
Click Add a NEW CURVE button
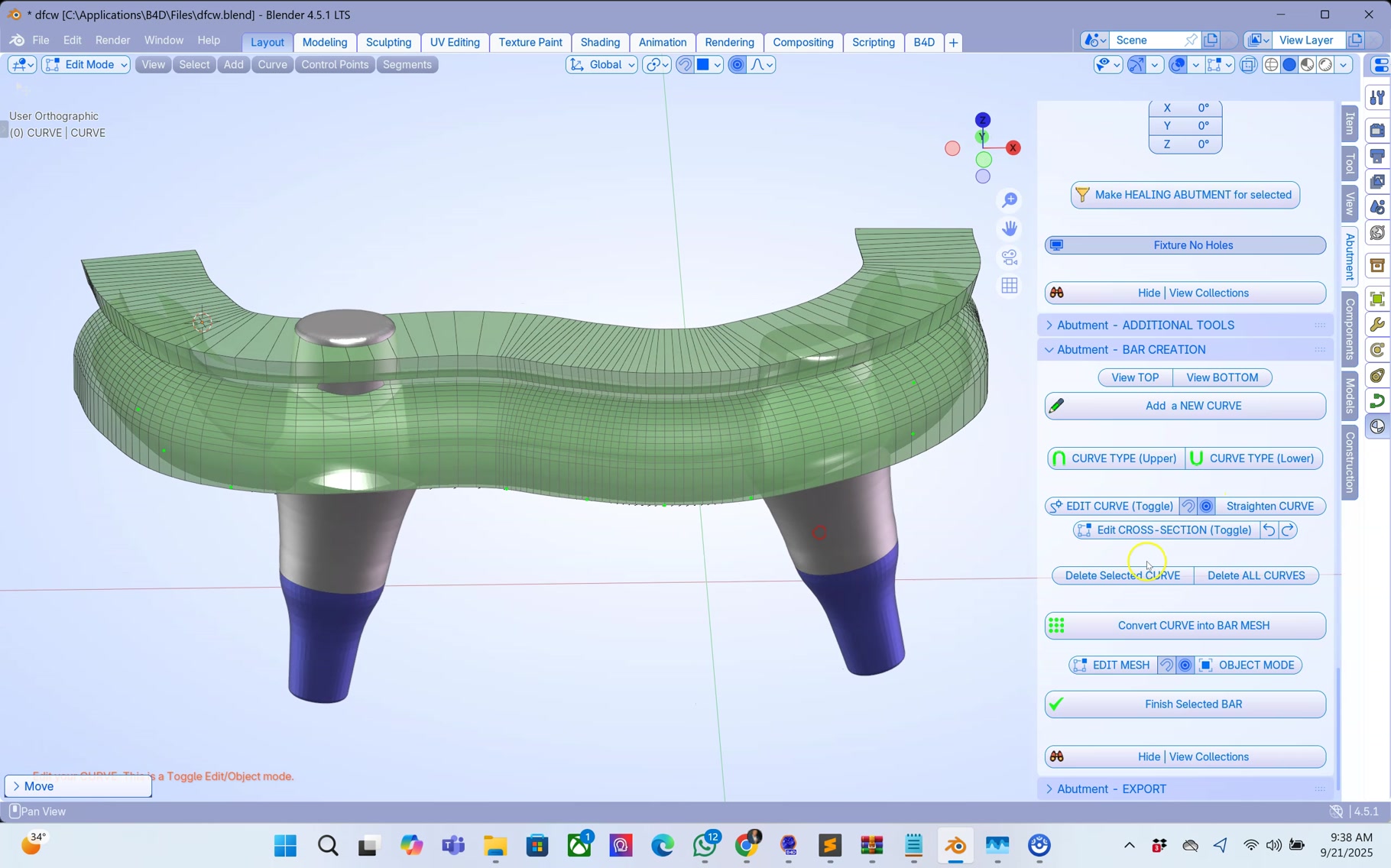1185,406
